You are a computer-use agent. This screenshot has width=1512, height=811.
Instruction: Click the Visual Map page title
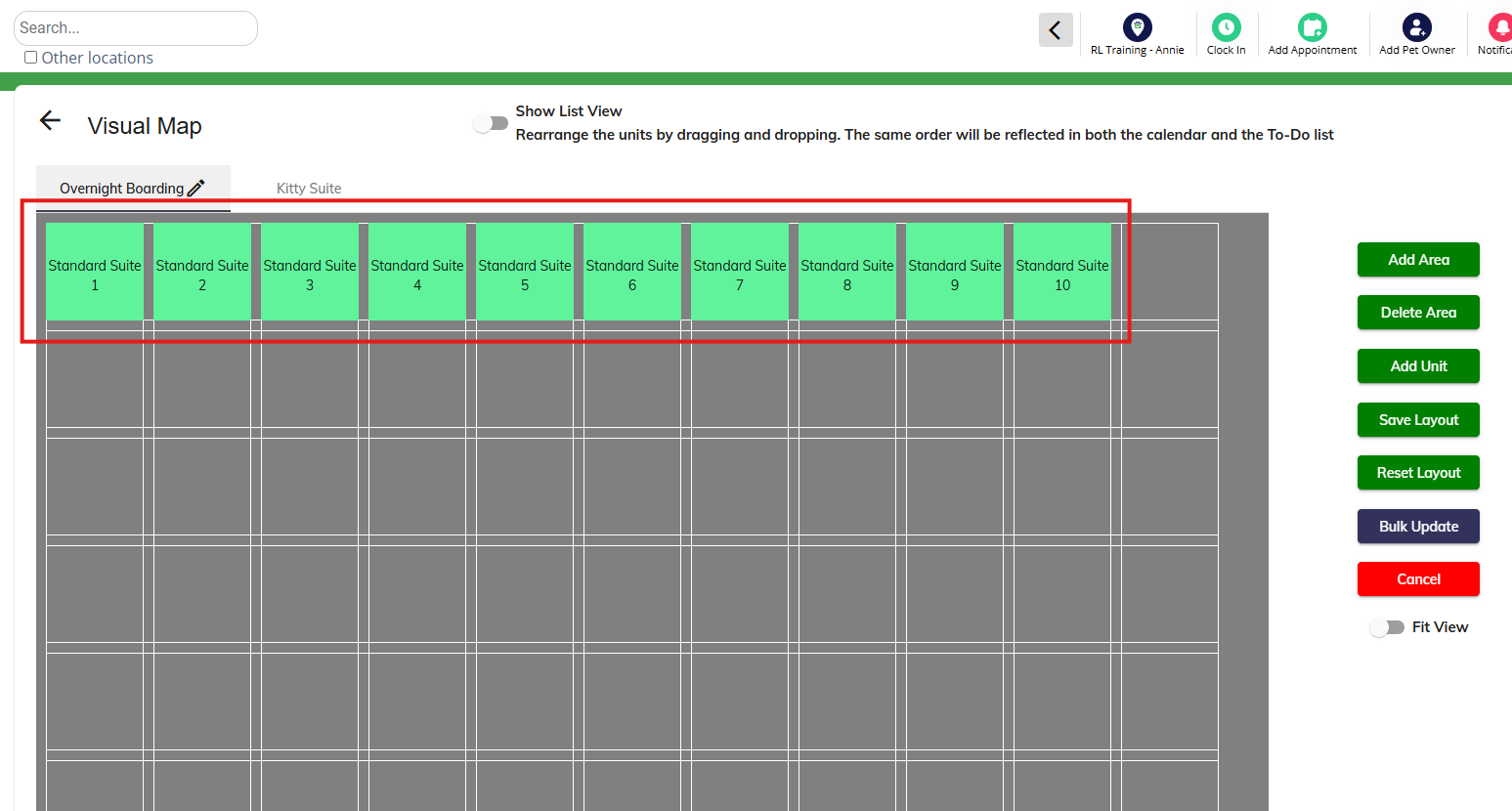(x=145, y=126)
